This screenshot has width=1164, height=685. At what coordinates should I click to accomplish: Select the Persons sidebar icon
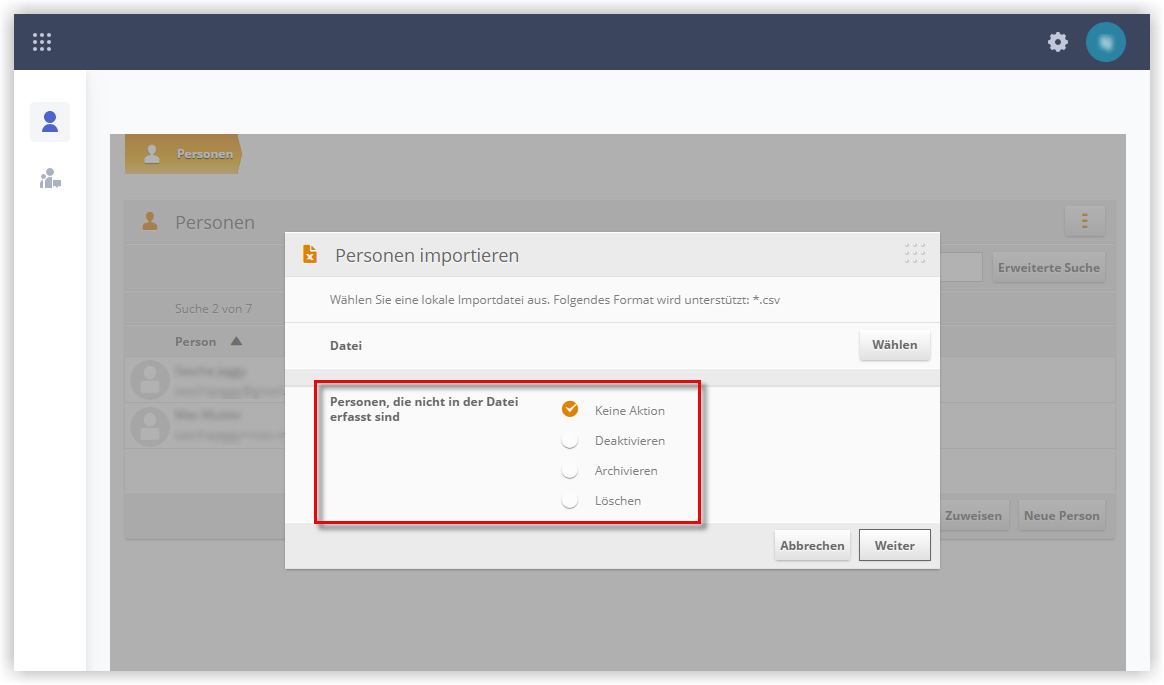pyautogui.click(x=50, y=122)
